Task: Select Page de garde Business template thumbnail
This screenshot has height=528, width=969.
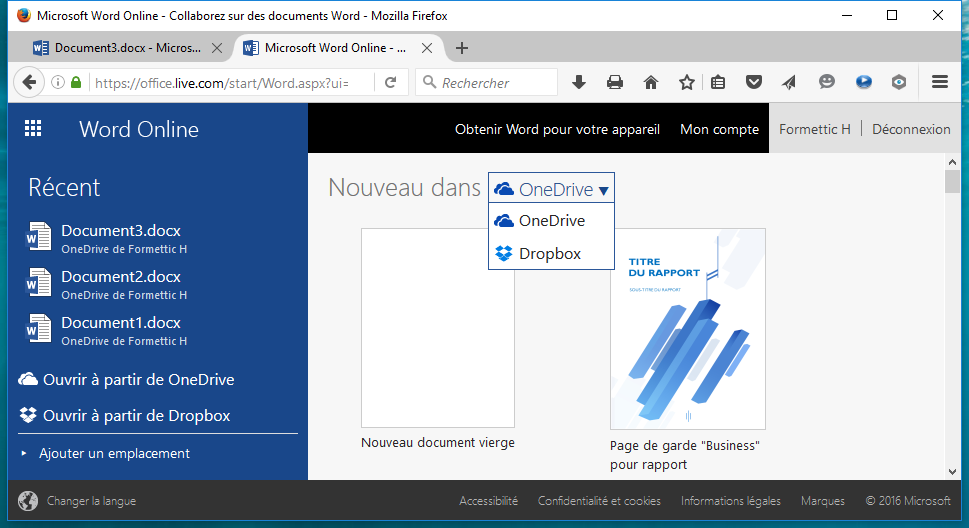Action: pyautogui.click(x=688, y=329)
